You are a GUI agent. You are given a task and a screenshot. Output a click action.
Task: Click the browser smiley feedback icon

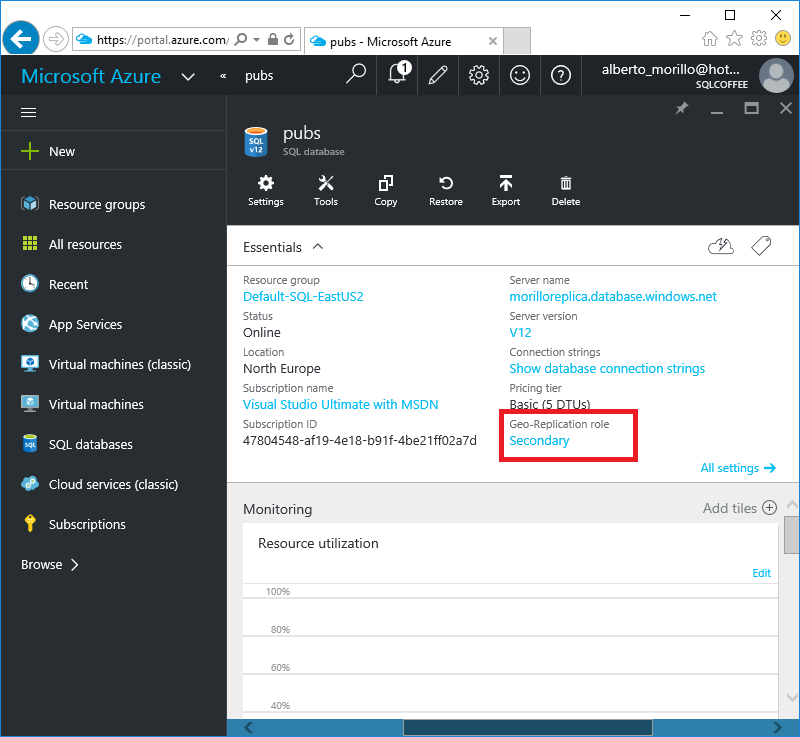[x=783, y=38]
